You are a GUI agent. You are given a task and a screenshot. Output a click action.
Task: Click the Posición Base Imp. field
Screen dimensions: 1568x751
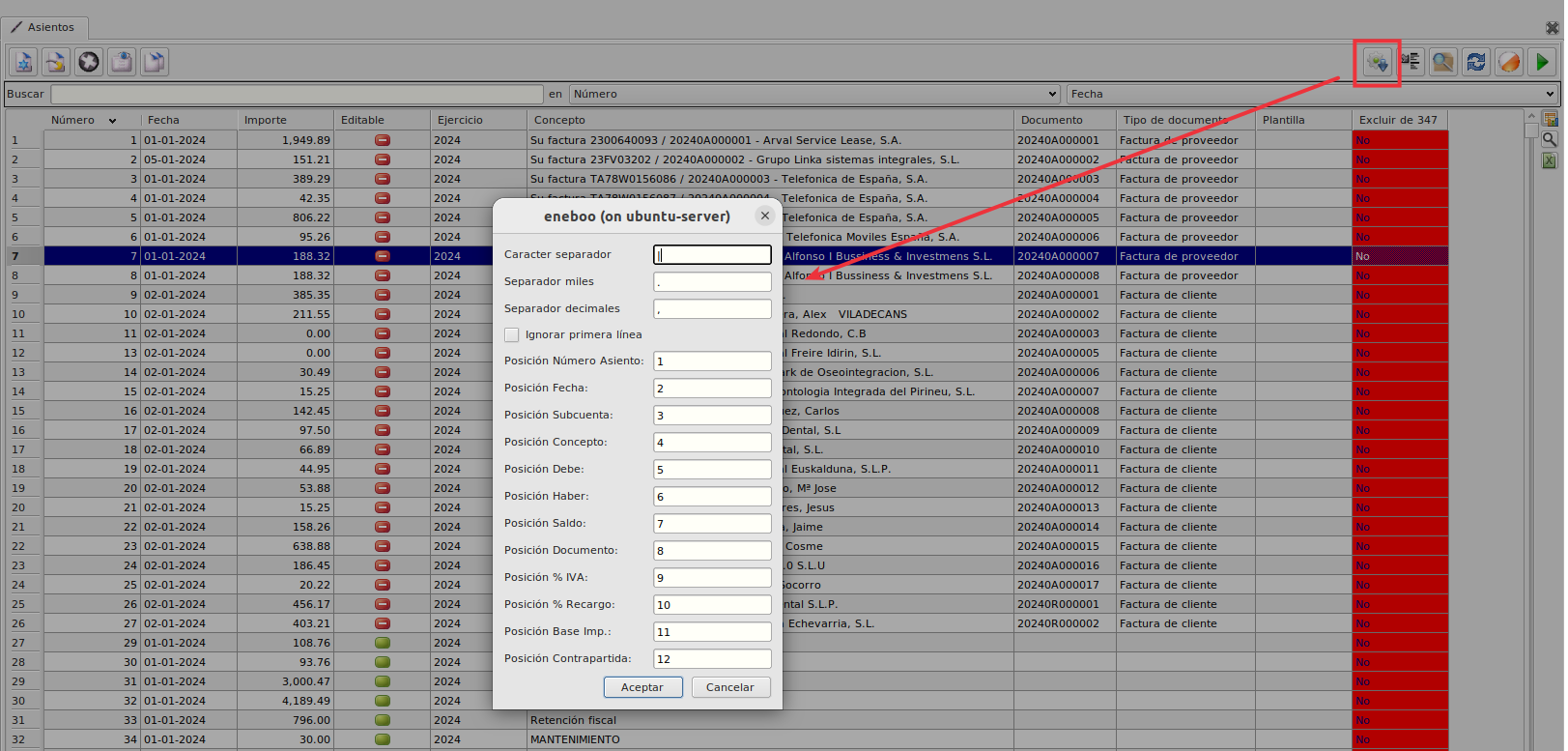coord(712,631)
